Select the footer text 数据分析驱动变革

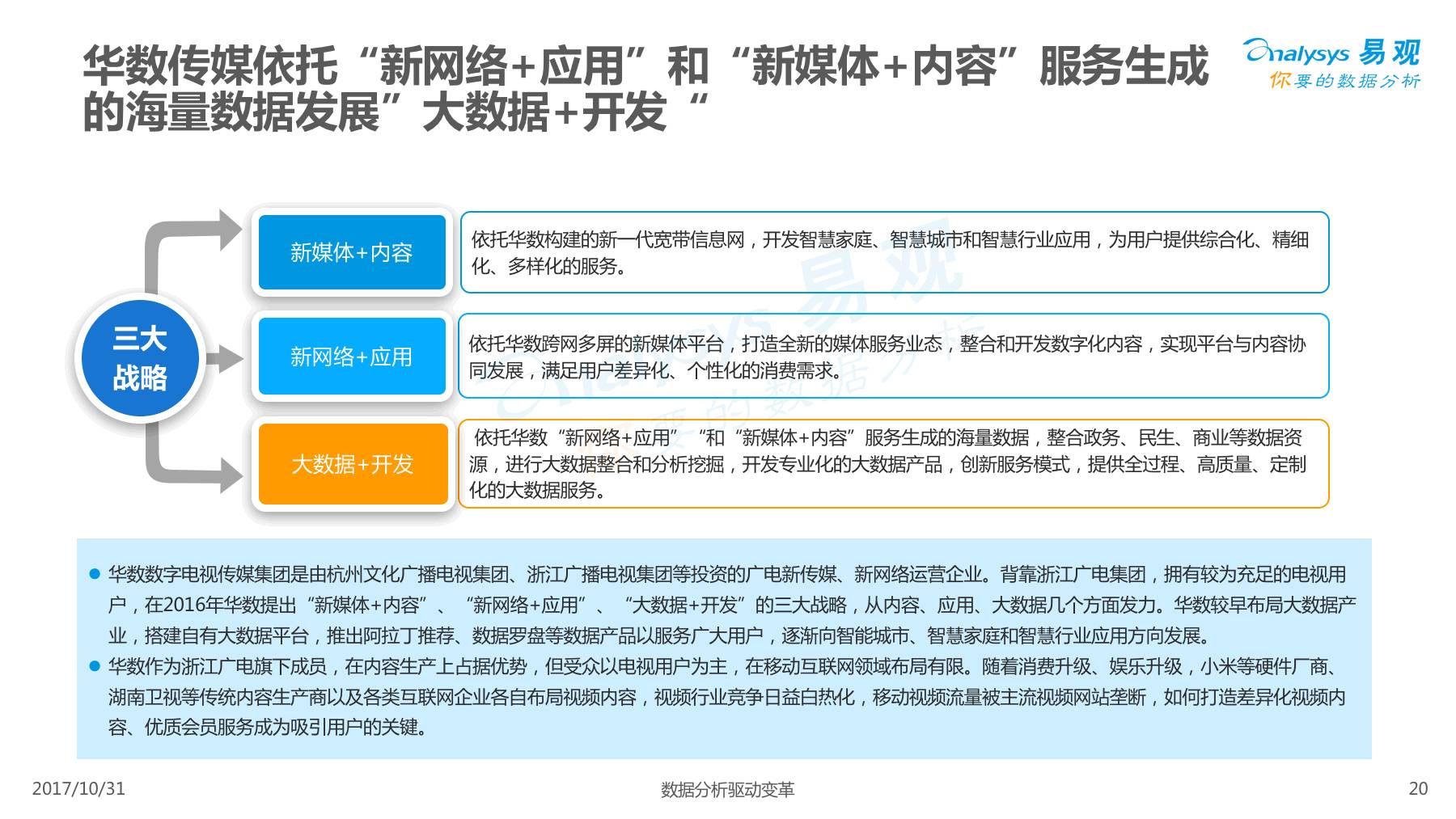tap(727, 790)
